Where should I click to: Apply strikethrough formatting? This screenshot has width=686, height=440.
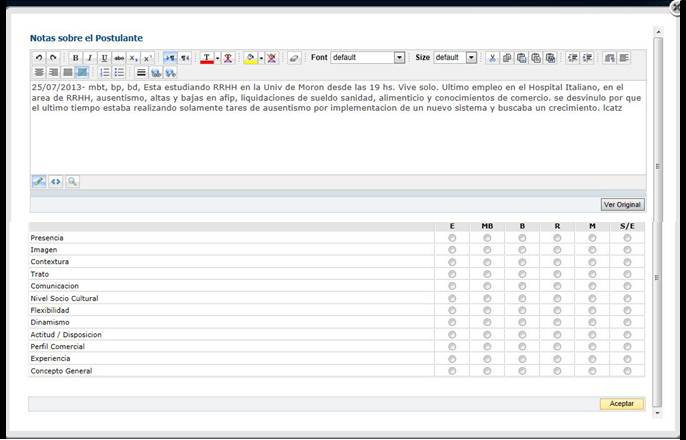point(118,58)
